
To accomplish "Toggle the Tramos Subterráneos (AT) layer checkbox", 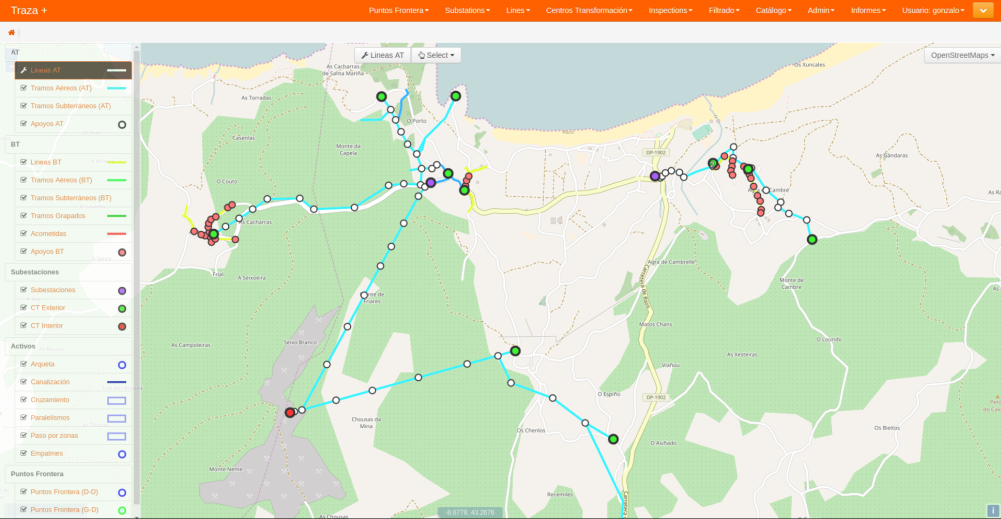I will tap(24, 106).
